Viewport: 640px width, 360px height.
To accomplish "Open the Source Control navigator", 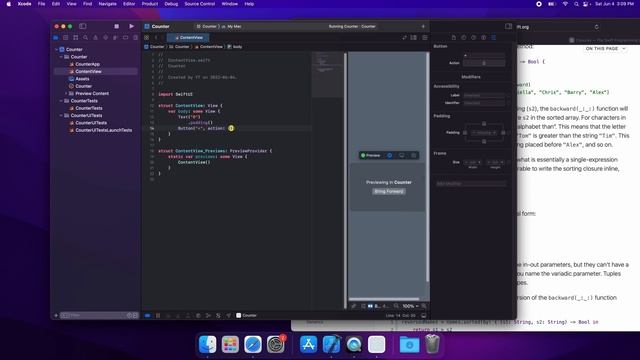I will coord(66,38).
